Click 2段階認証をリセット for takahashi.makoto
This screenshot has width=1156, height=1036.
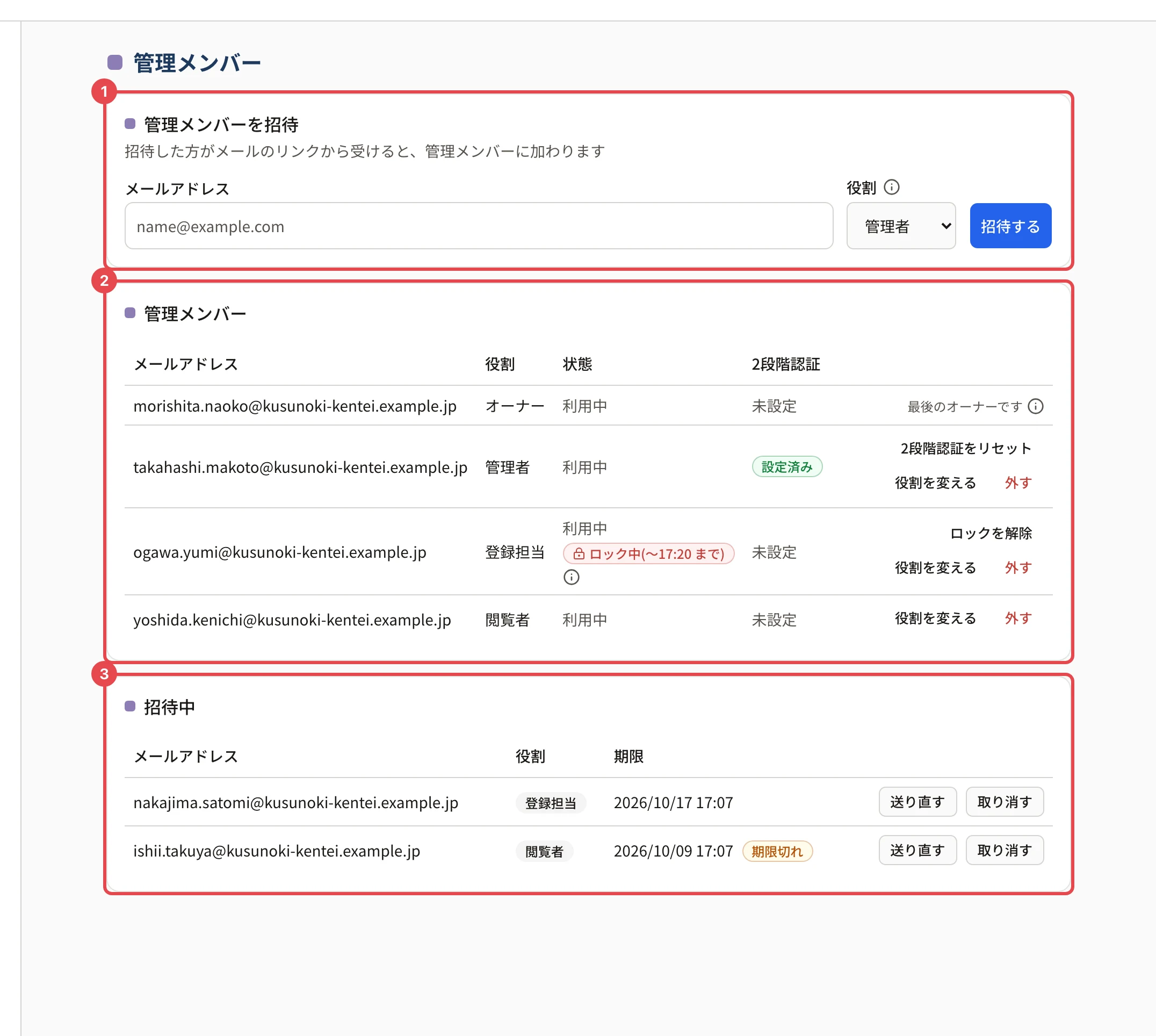click(965, 449)
